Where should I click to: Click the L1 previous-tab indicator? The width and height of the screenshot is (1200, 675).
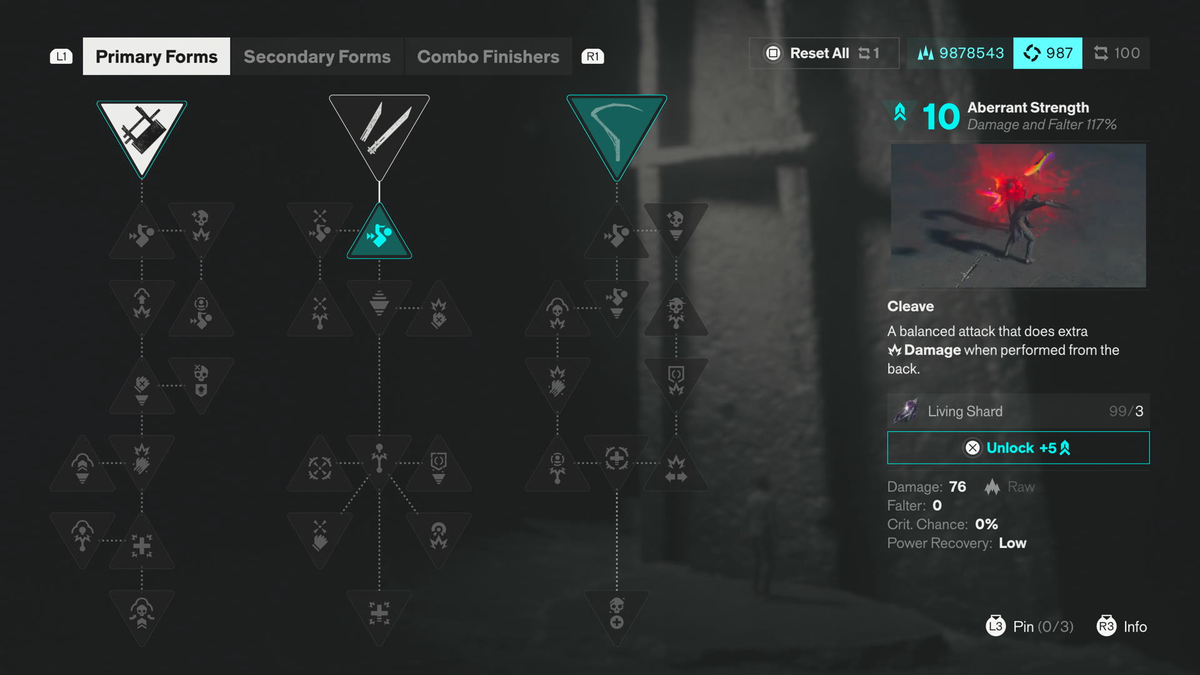(x=62, y=57)
